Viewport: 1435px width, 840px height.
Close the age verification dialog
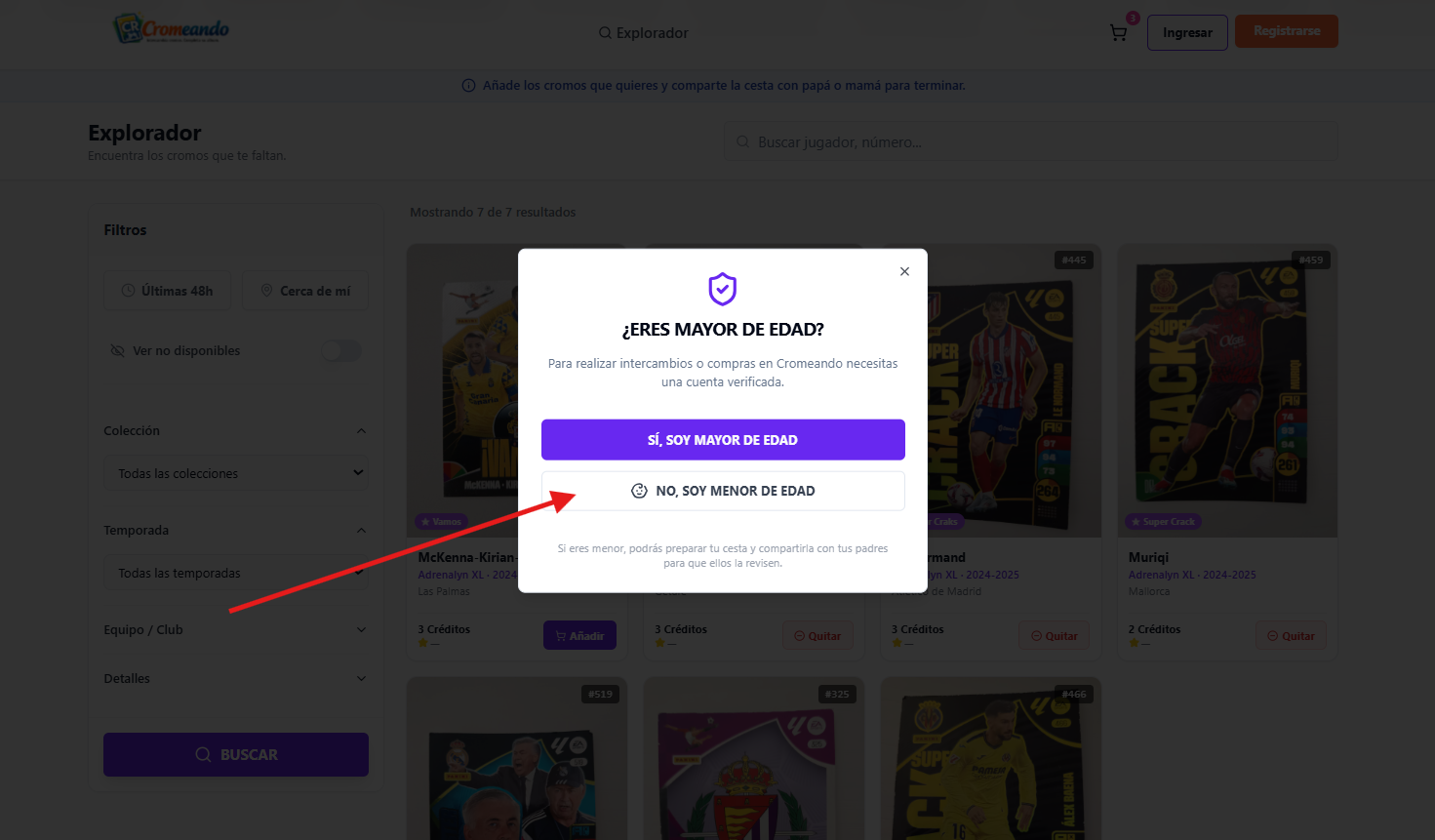pyautogui.click(x=904, y=271)
